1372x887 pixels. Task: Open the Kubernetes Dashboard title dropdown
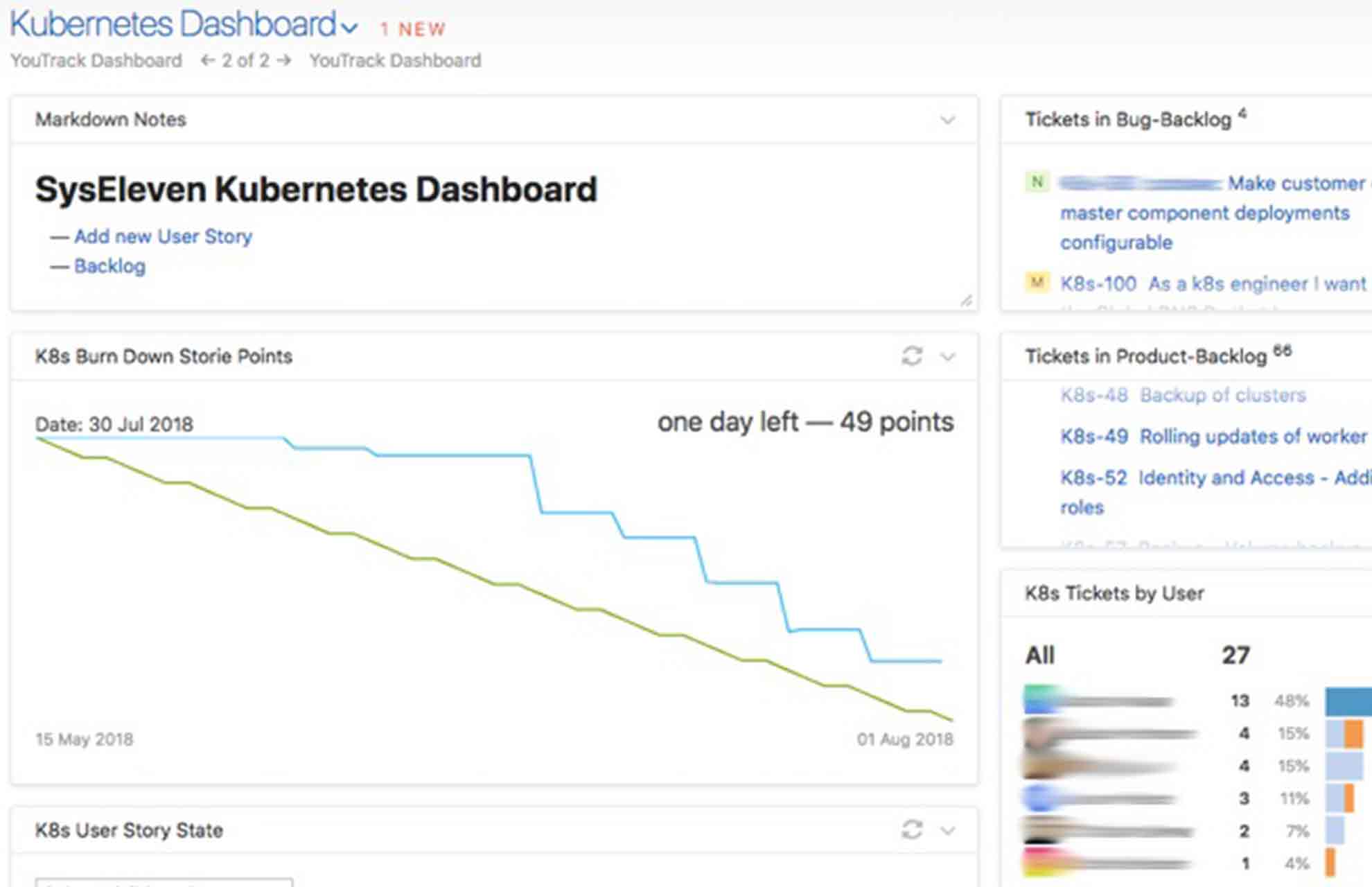tap(350, 28)
